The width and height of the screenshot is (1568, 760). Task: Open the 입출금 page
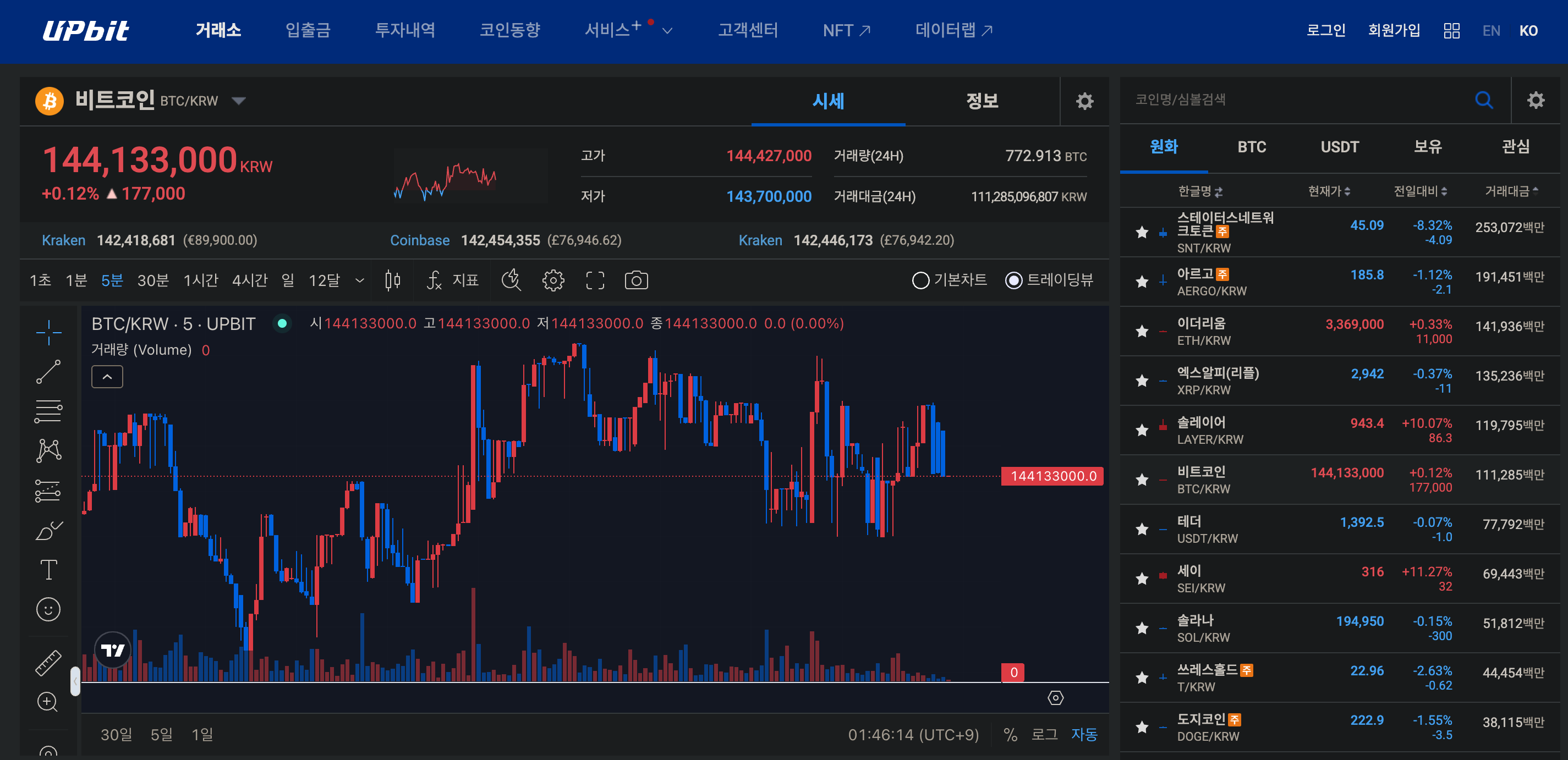point(308,30)
